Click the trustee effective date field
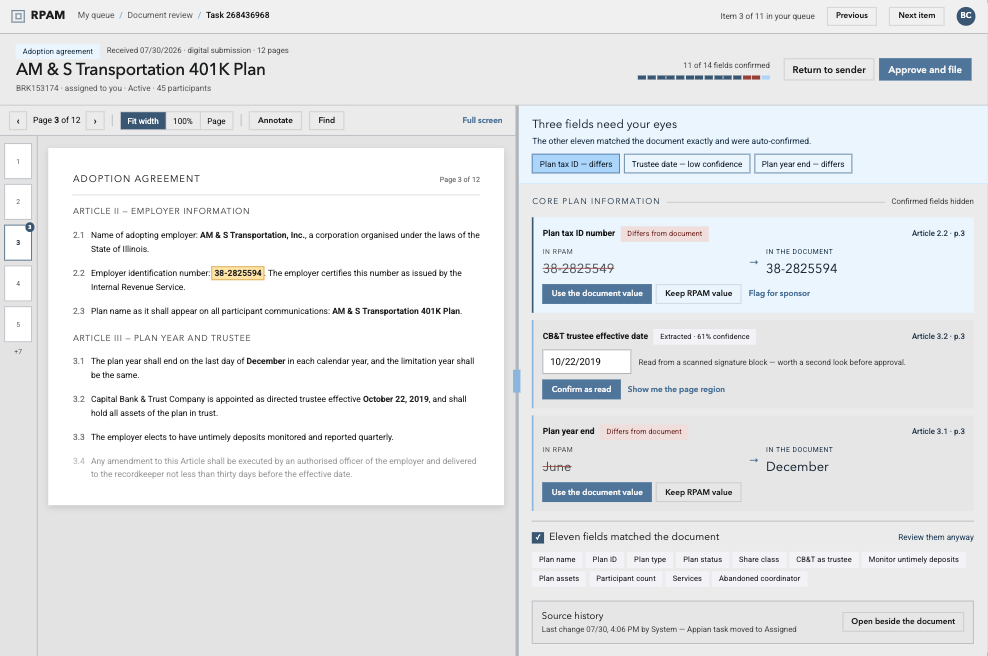This screenshot has height=656, width=988. click(587, 362)
